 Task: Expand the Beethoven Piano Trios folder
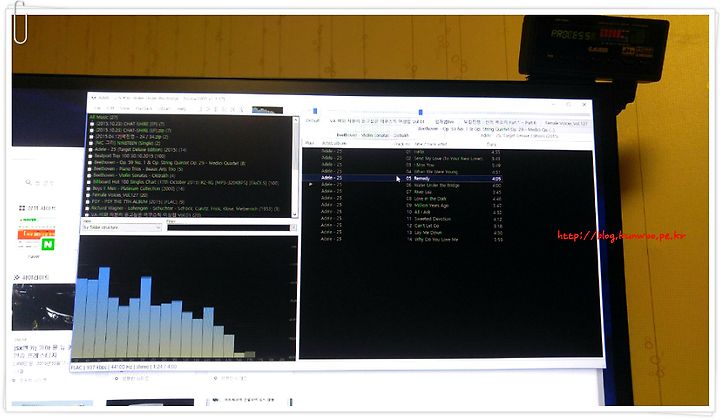(x=90, y=169)
